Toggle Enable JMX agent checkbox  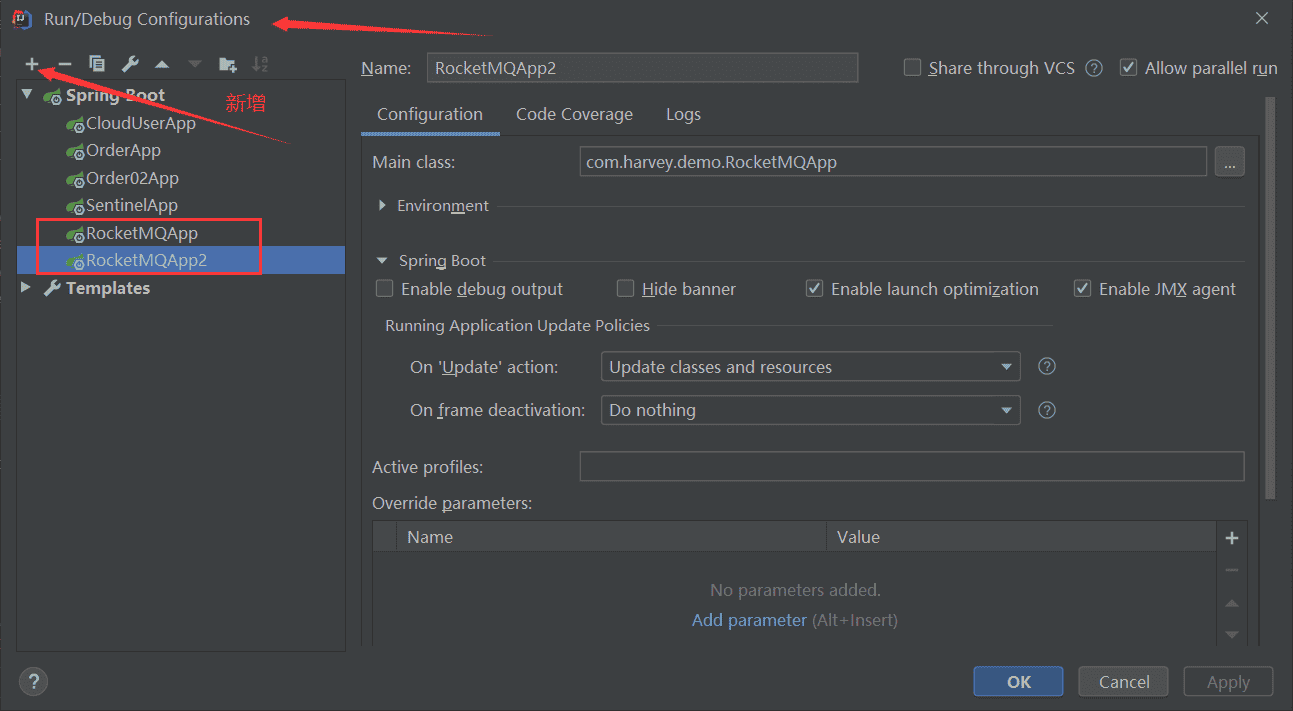[x=1082, y=289]
